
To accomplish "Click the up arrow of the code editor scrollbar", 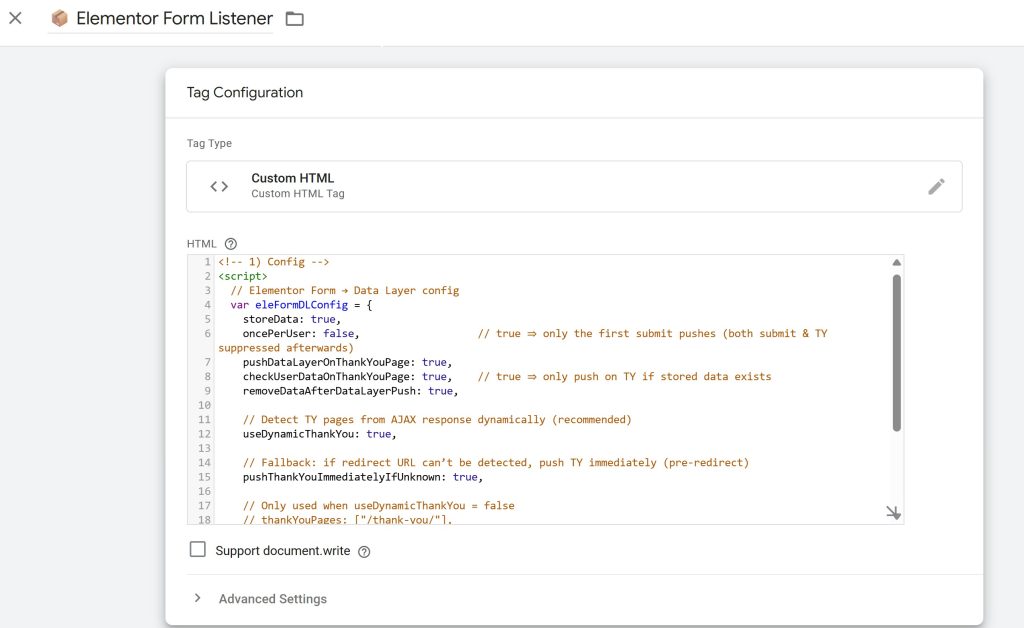I will pos(897,262).
